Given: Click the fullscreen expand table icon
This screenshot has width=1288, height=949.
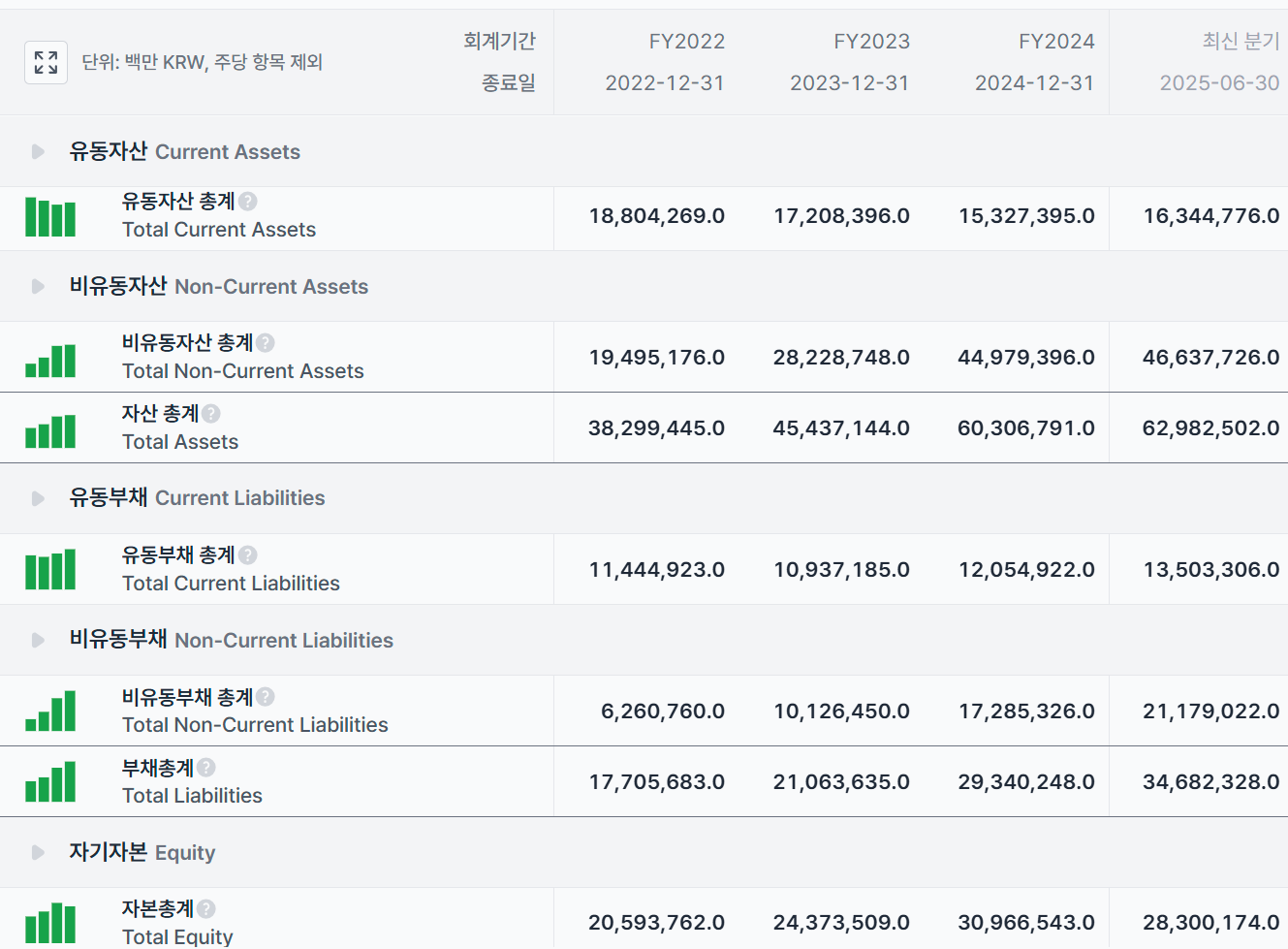Looking at the screenshot, I should [x=46, y=63].
